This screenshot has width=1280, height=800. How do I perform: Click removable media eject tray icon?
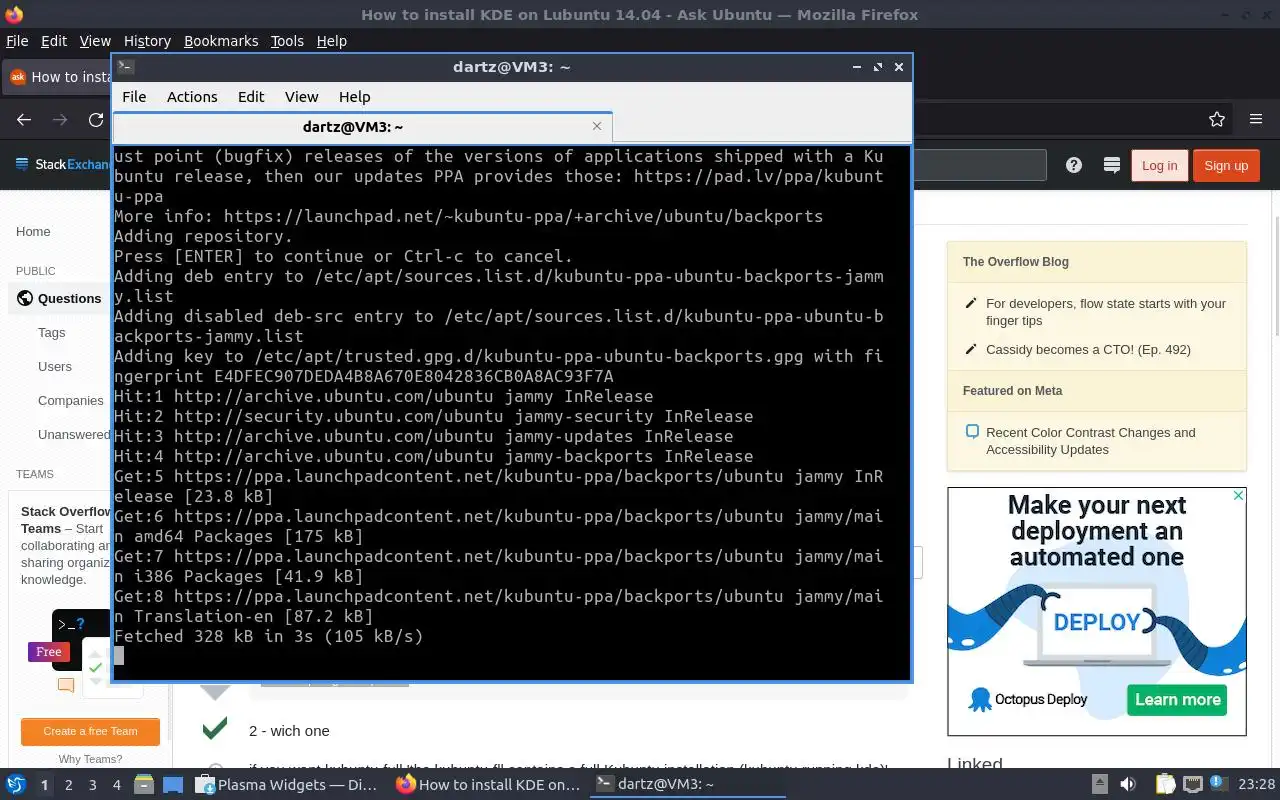pos(1099,785)
